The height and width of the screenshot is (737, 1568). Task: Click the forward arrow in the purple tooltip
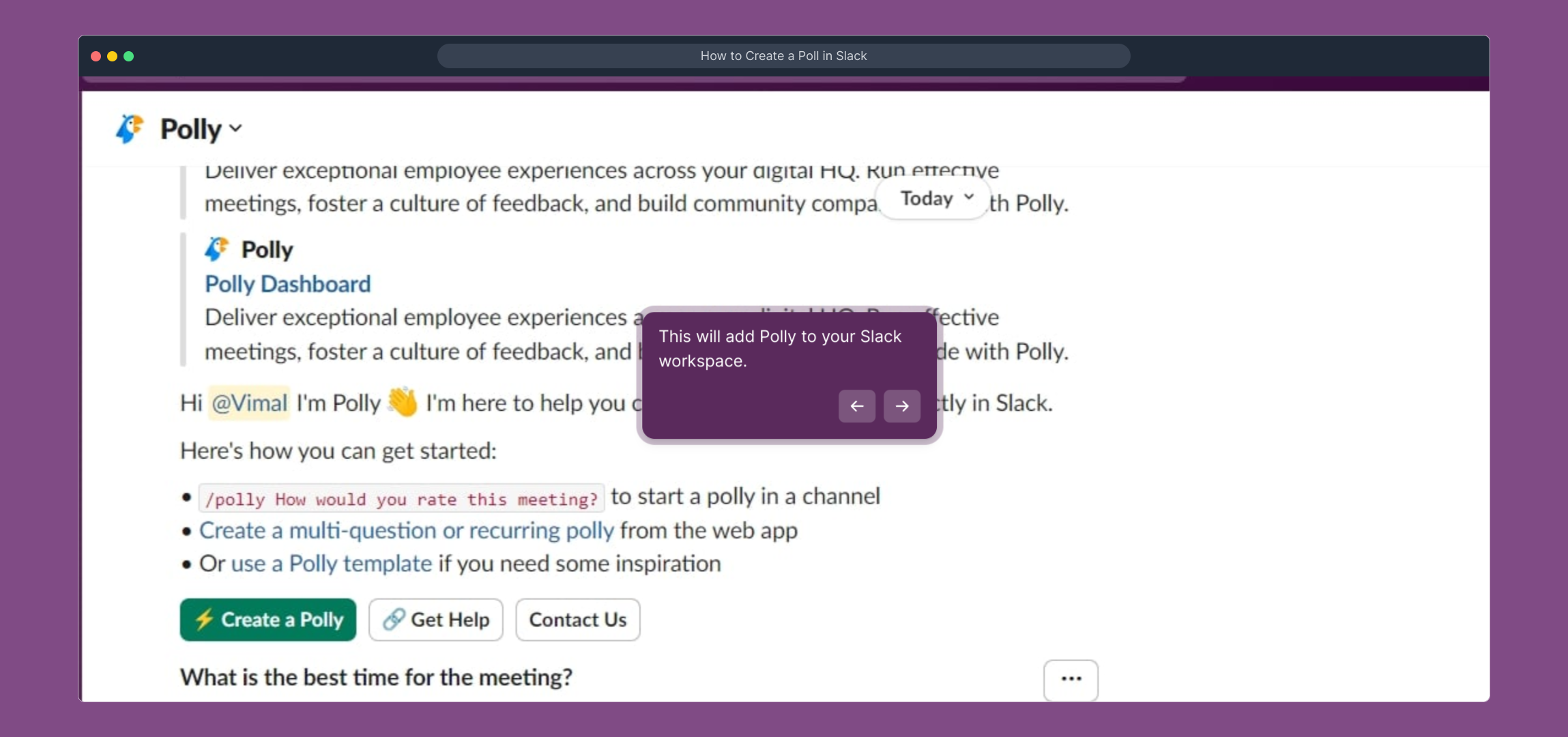coord(901,406)
